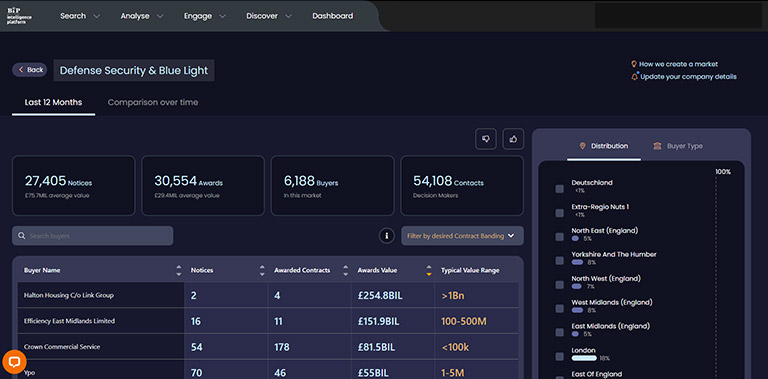
Task: Click the BiP intelligence platform logo
Action: tap(20, 16)
